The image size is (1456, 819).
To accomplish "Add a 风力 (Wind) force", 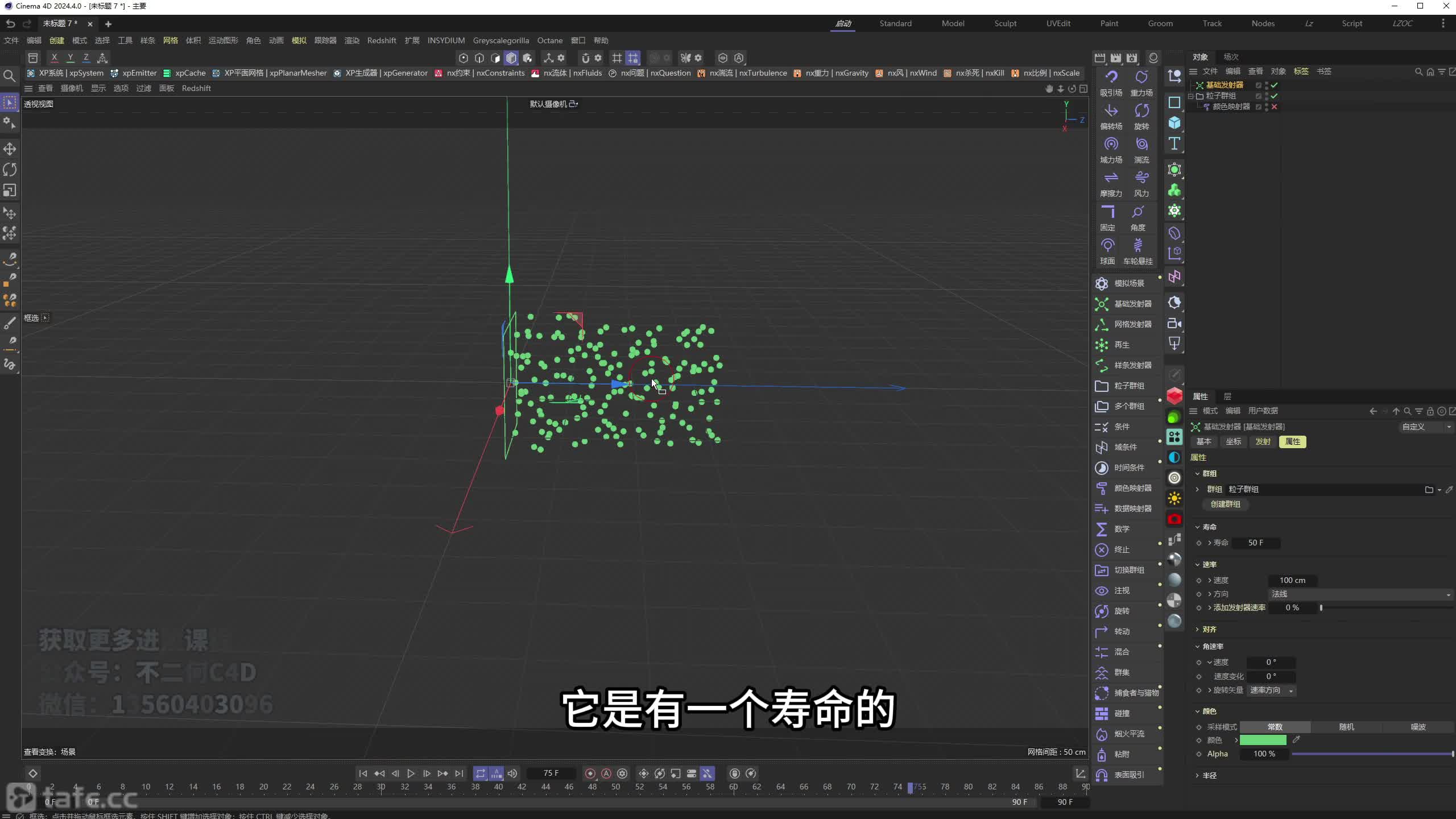I will point(1141,184).
